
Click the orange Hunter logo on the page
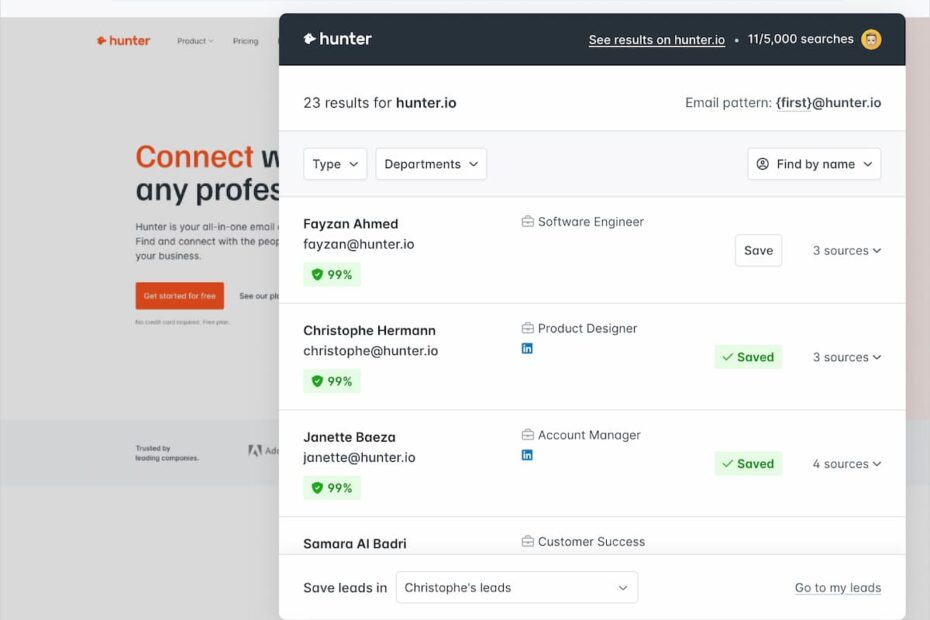122,40
